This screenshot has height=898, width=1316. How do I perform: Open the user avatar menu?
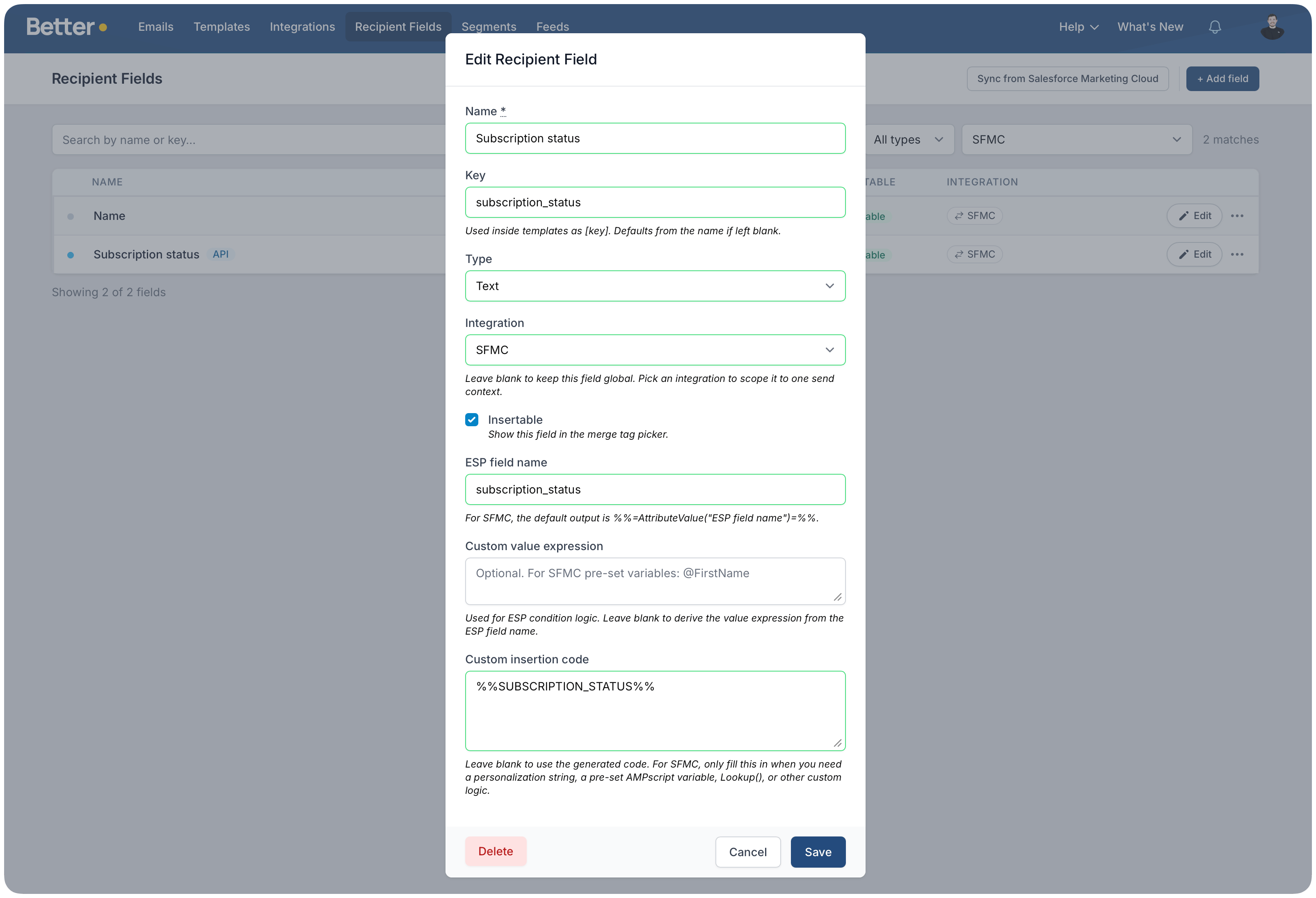(x=1272, y=27)
